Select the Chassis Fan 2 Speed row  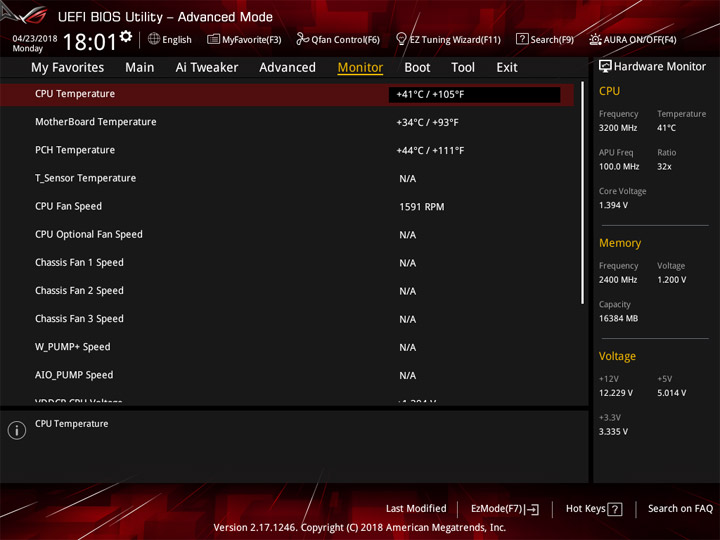pos(287,291)
